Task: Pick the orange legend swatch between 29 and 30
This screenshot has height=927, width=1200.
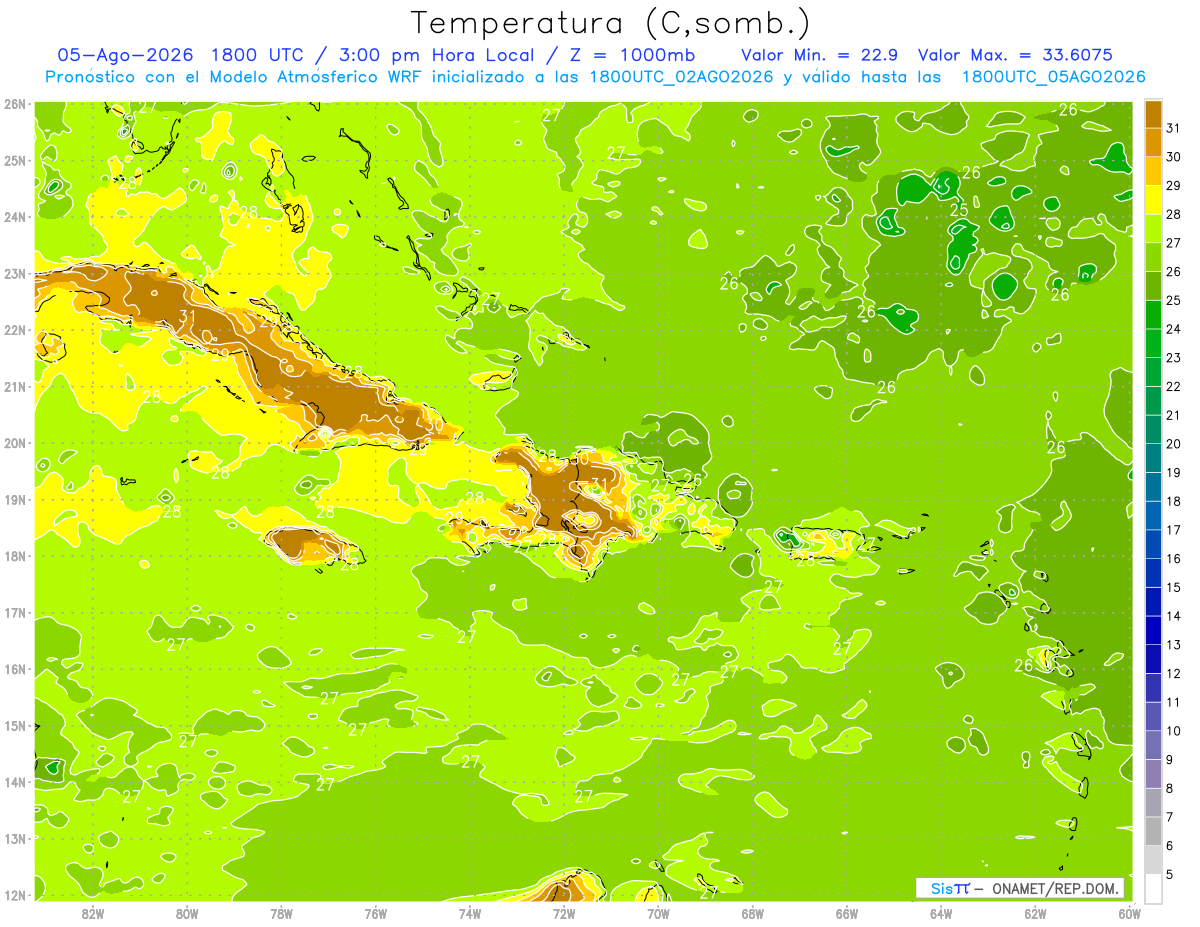Action: click(1153, 171)
